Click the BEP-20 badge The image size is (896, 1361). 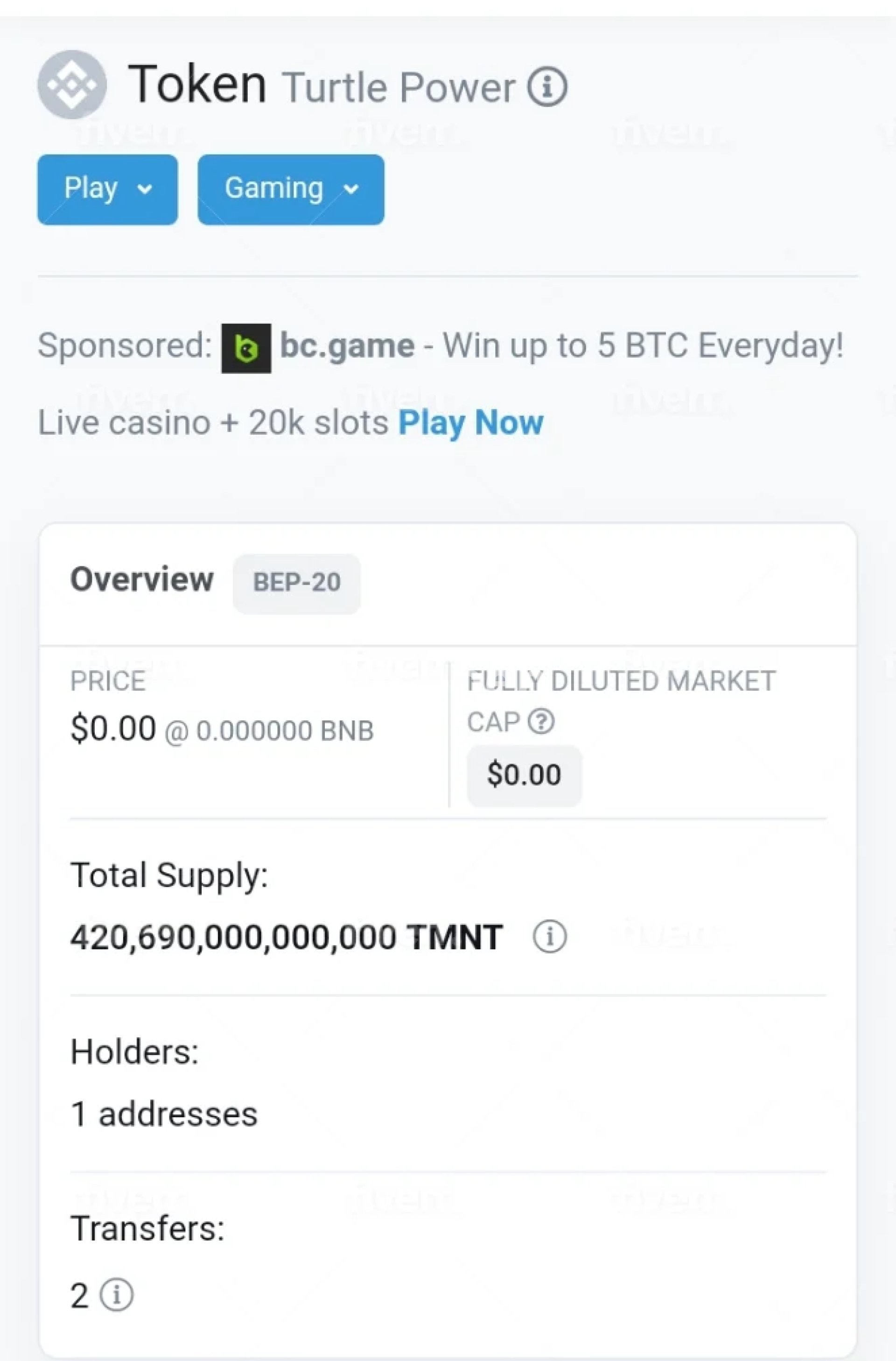tap(297, 583)
